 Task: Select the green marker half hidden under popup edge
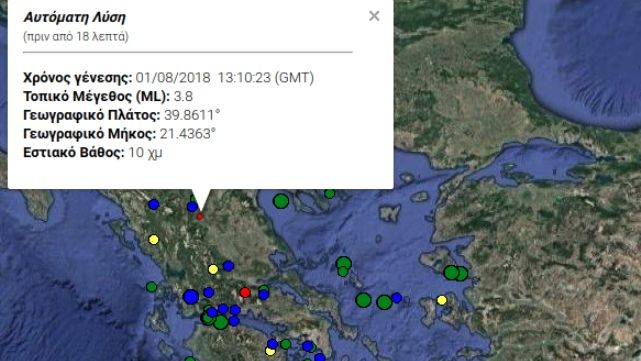point(330,193)
